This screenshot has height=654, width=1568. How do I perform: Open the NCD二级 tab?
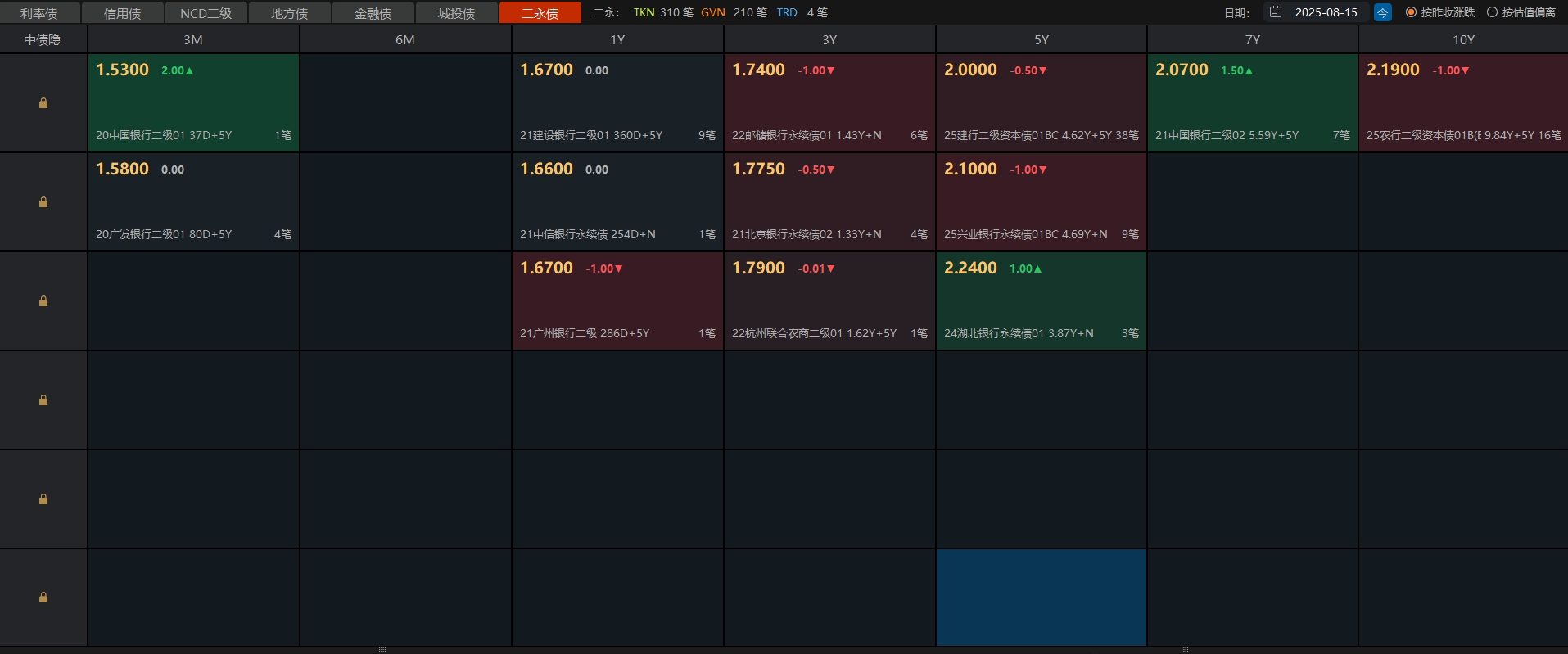pos(206,13)
